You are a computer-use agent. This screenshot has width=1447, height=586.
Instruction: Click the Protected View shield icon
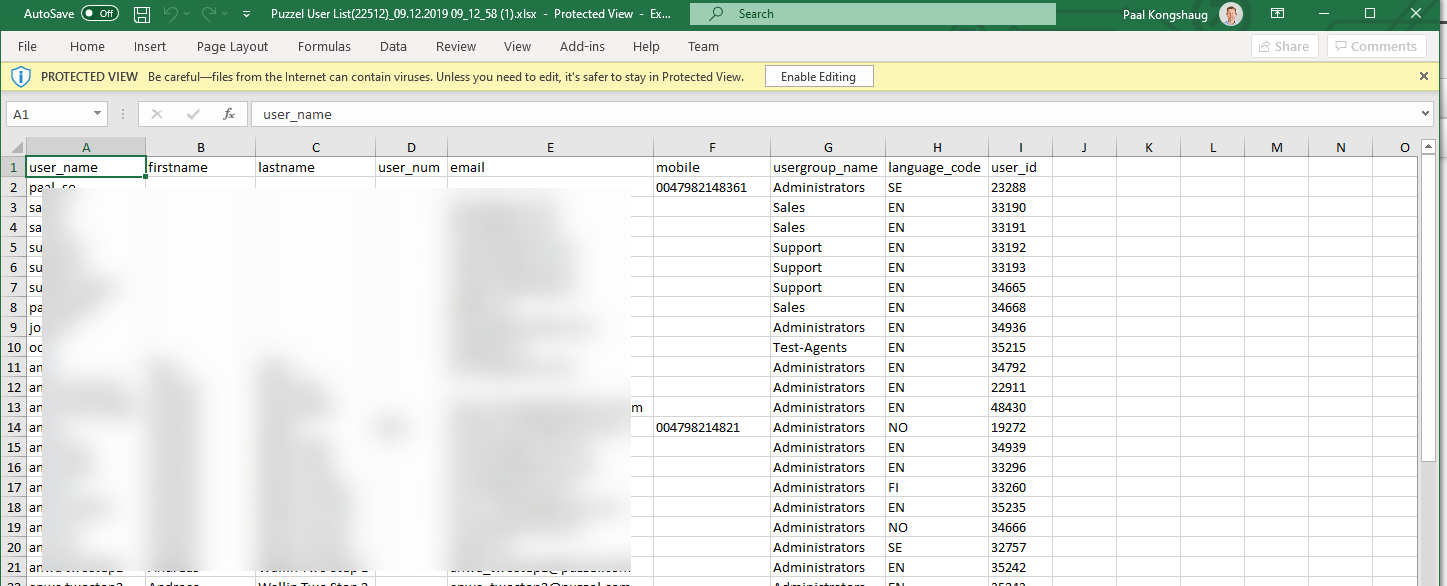click(23, 77)
